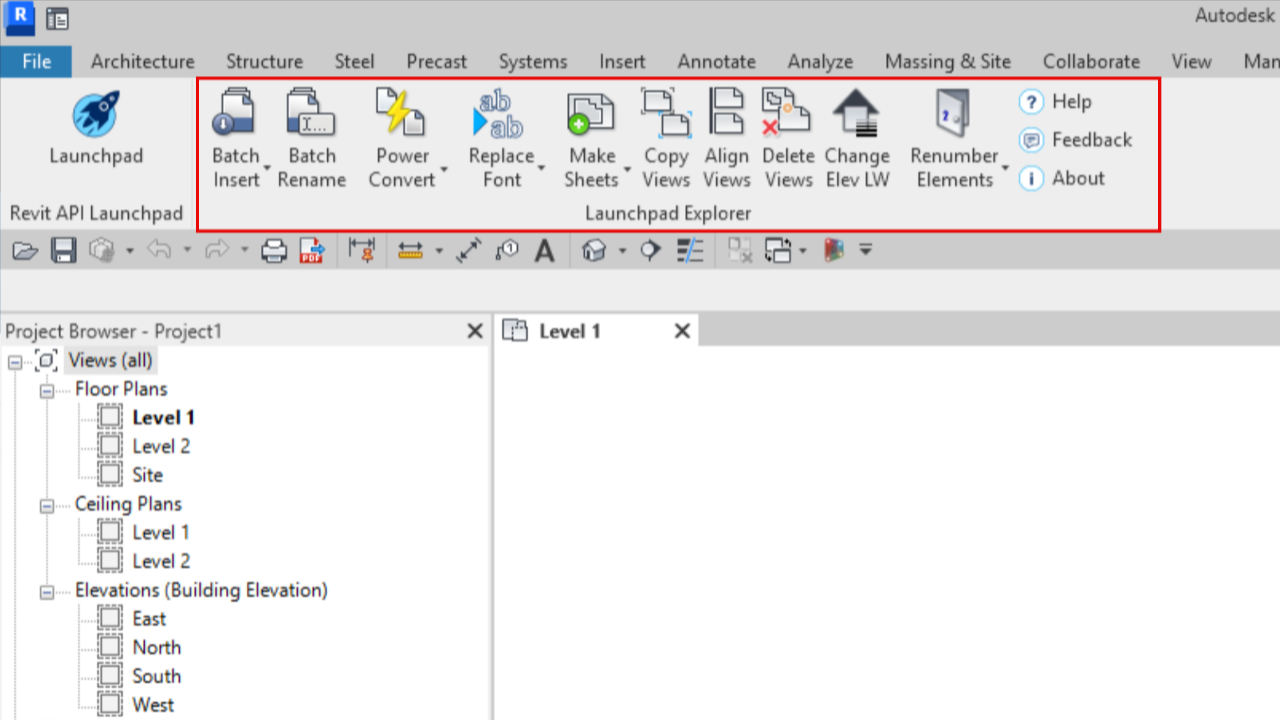Open the Default 3D View house icon
The image size is (1280, 720).
pyautogui.click(x=595, y=250)
